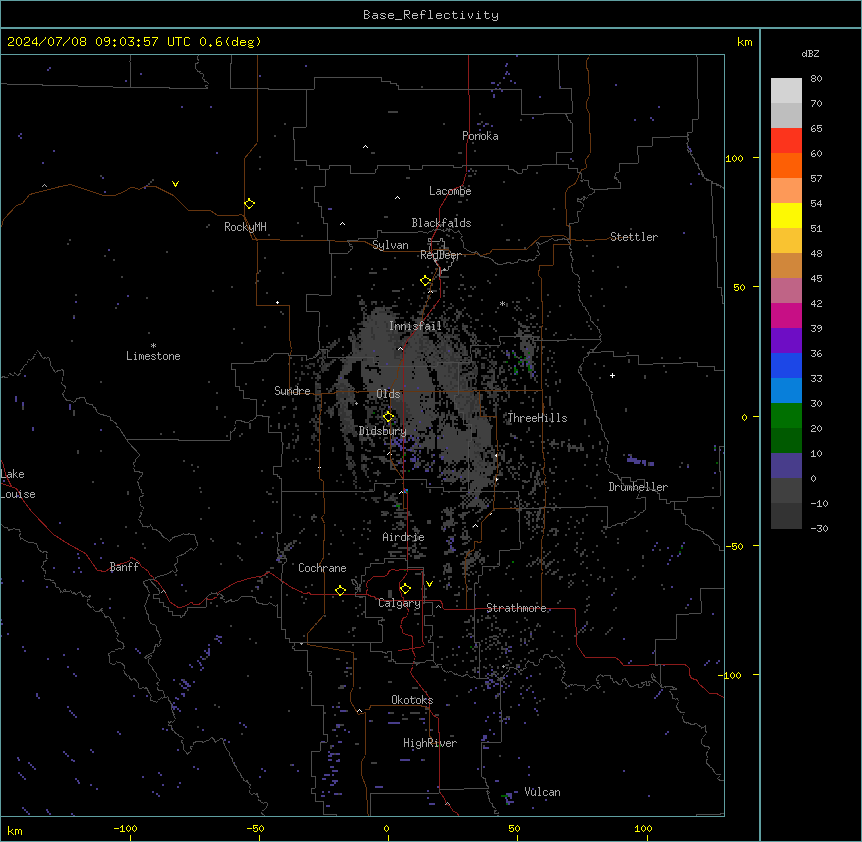Click the Innisfail town label
Viewport: 862px width, 842px height.
tap(415, 326)
